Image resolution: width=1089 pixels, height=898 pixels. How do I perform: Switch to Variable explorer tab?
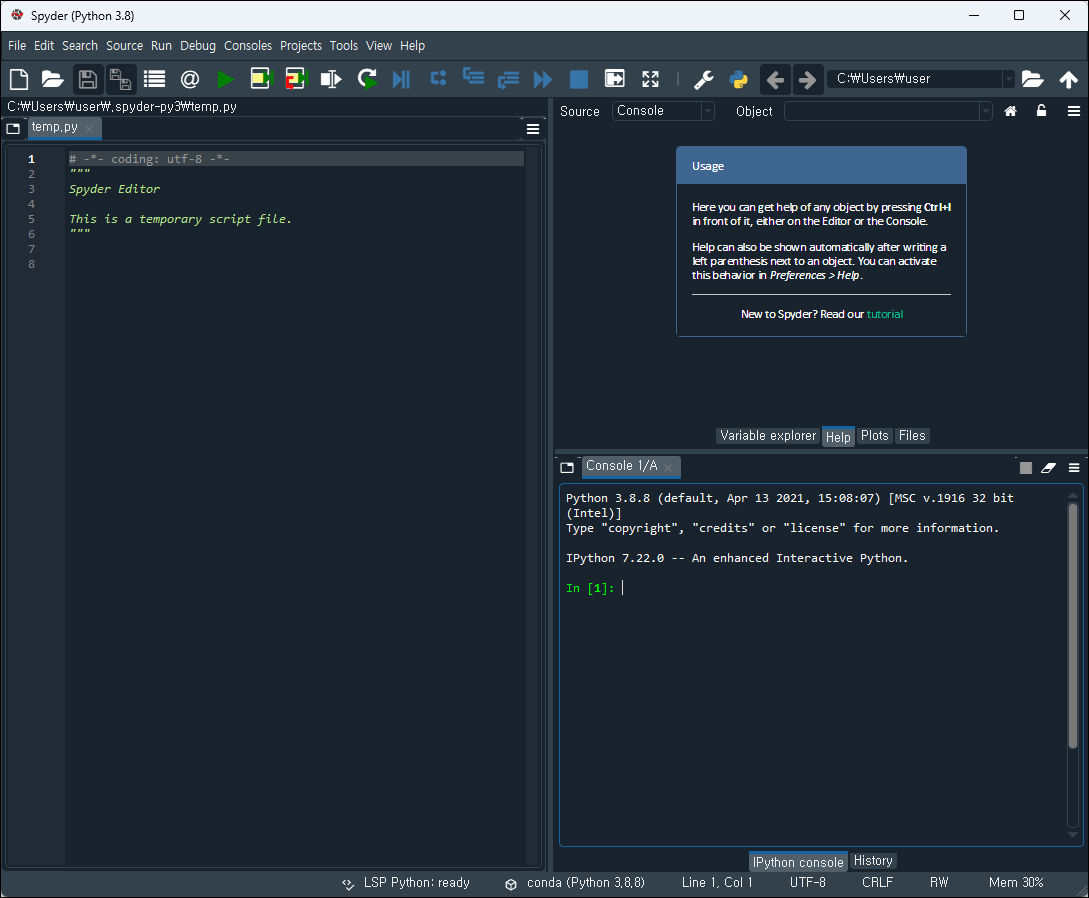(768, 435)
